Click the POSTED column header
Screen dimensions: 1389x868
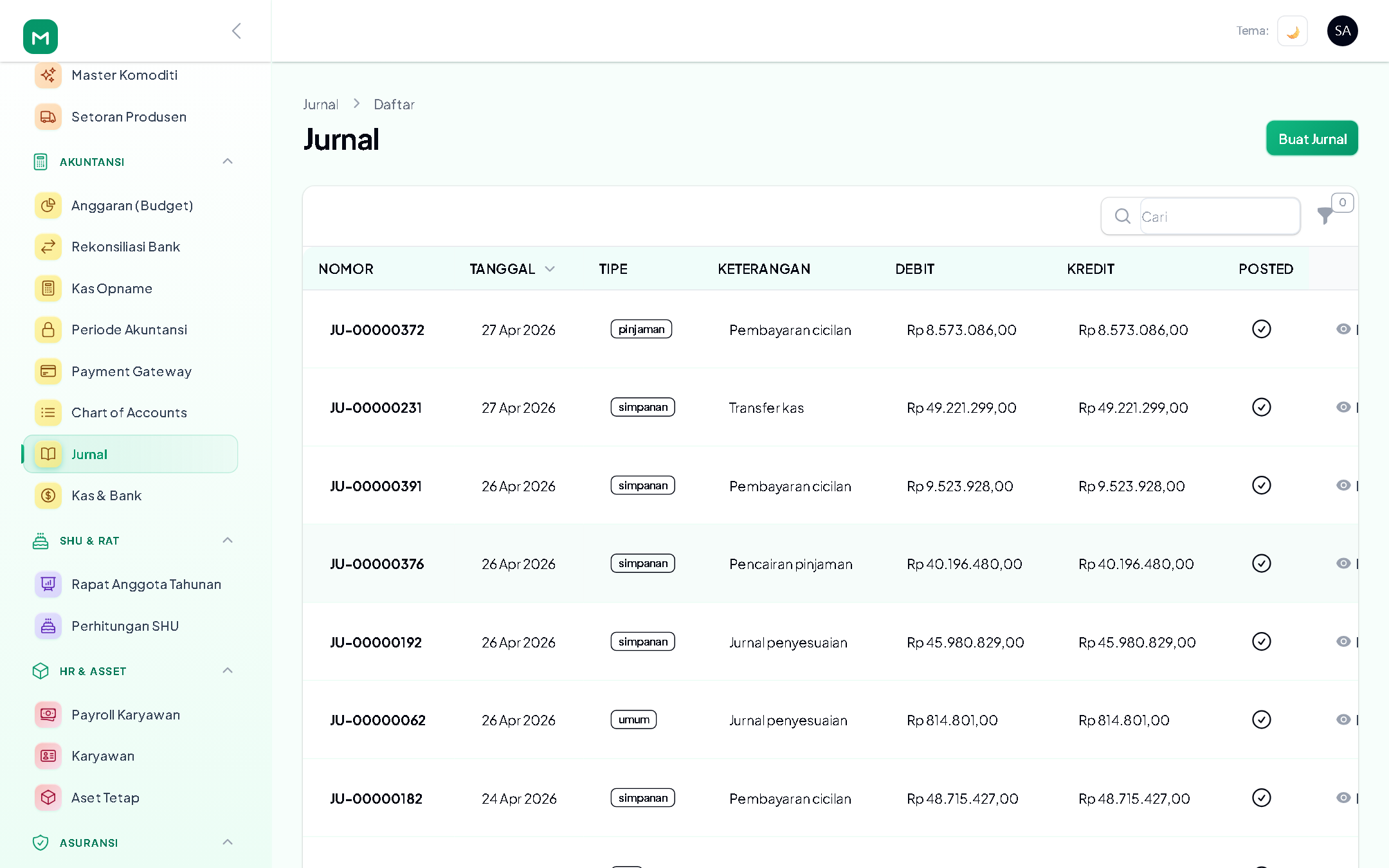(1266, 269)
